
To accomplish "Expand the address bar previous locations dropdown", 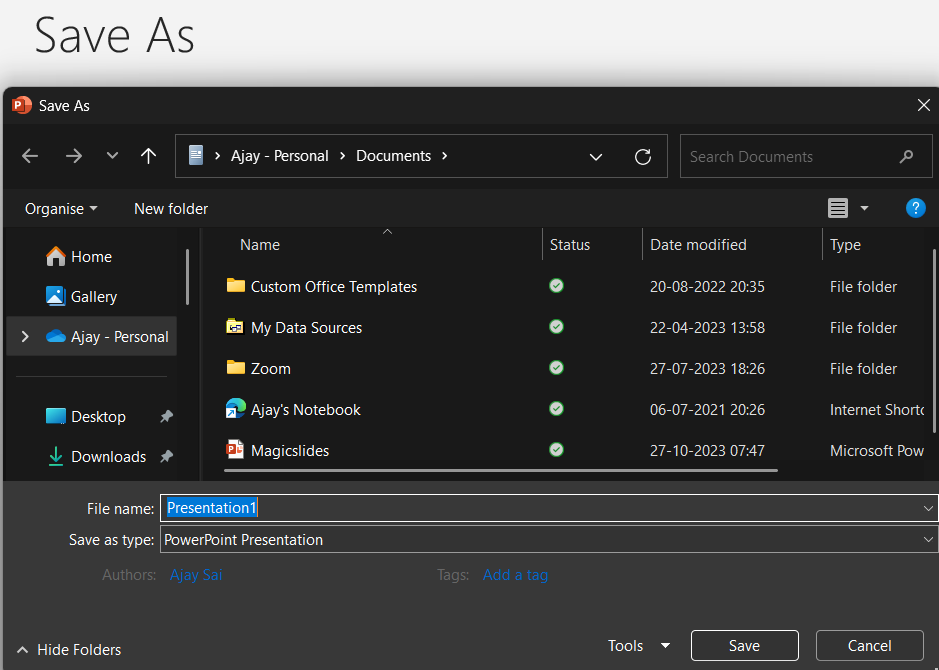I will [596, 157].
